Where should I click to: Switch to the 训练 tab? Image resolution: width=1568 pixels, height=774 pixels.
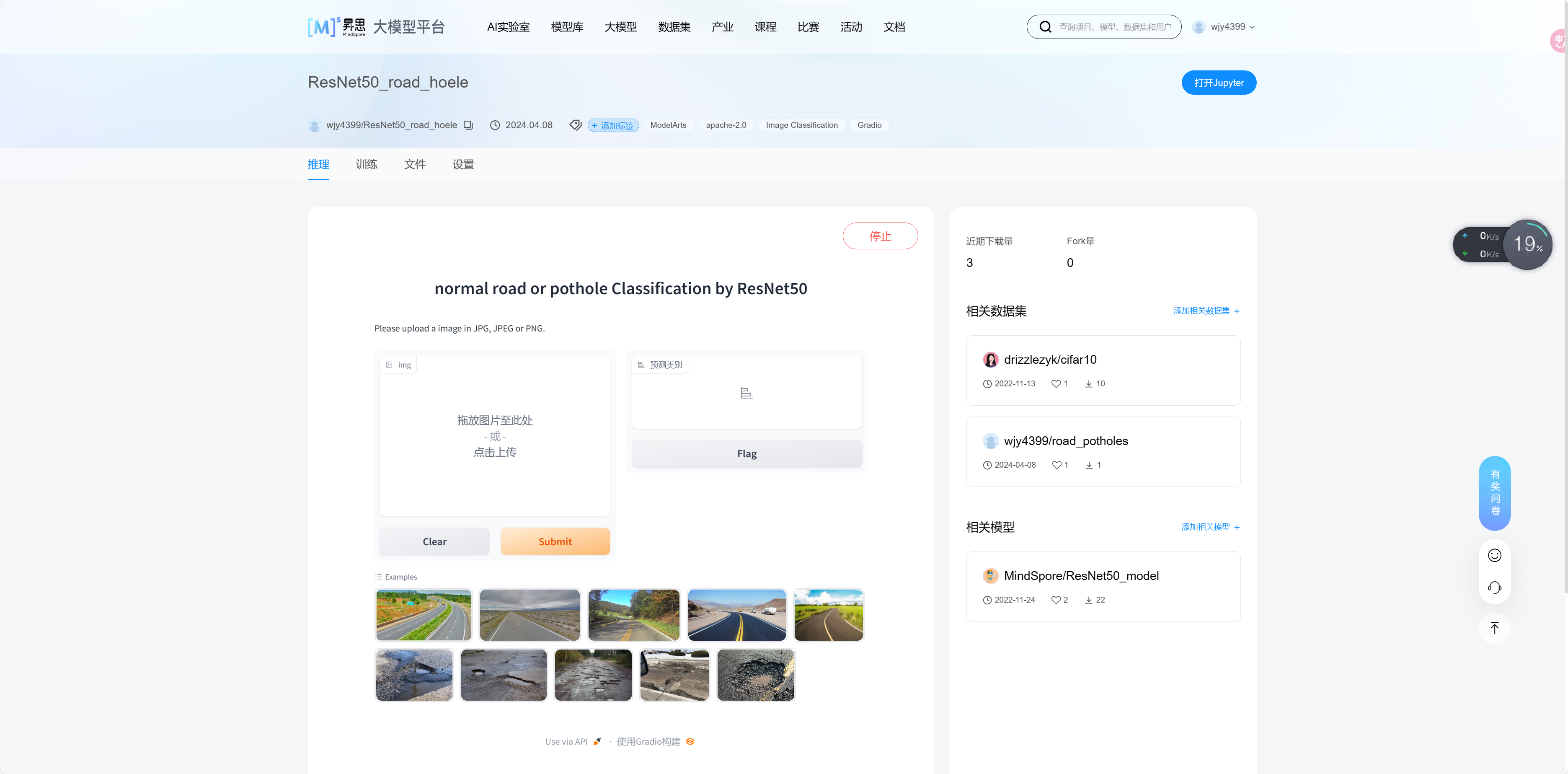(x=367, y=164)
